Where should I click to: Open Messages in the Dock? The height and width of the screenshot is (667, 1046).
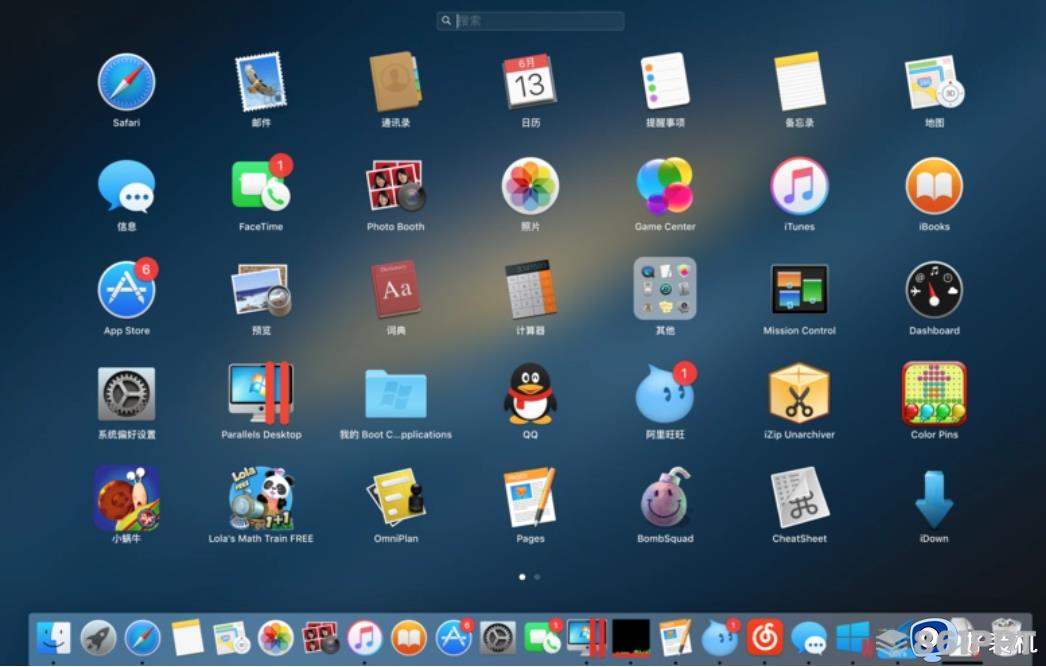809,639
